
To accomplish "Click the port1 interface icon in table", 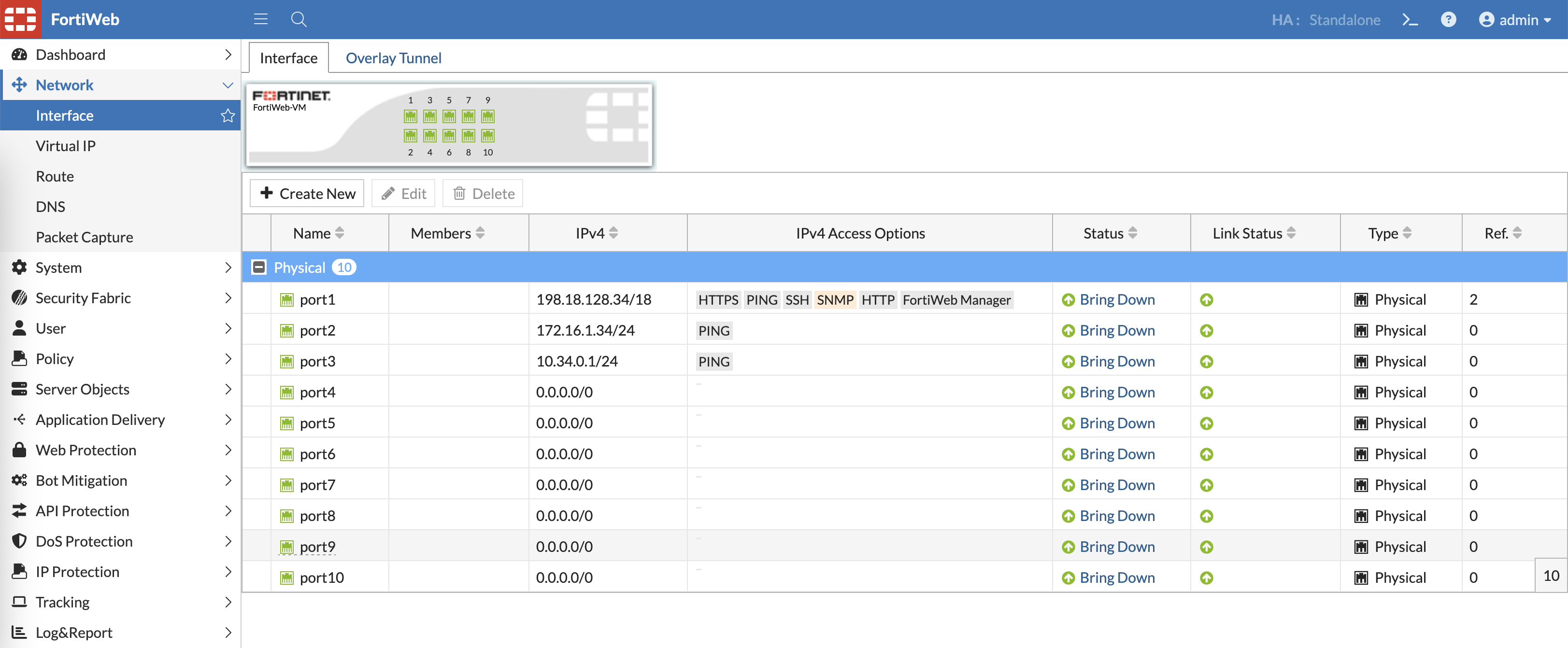I will [287, 299].
